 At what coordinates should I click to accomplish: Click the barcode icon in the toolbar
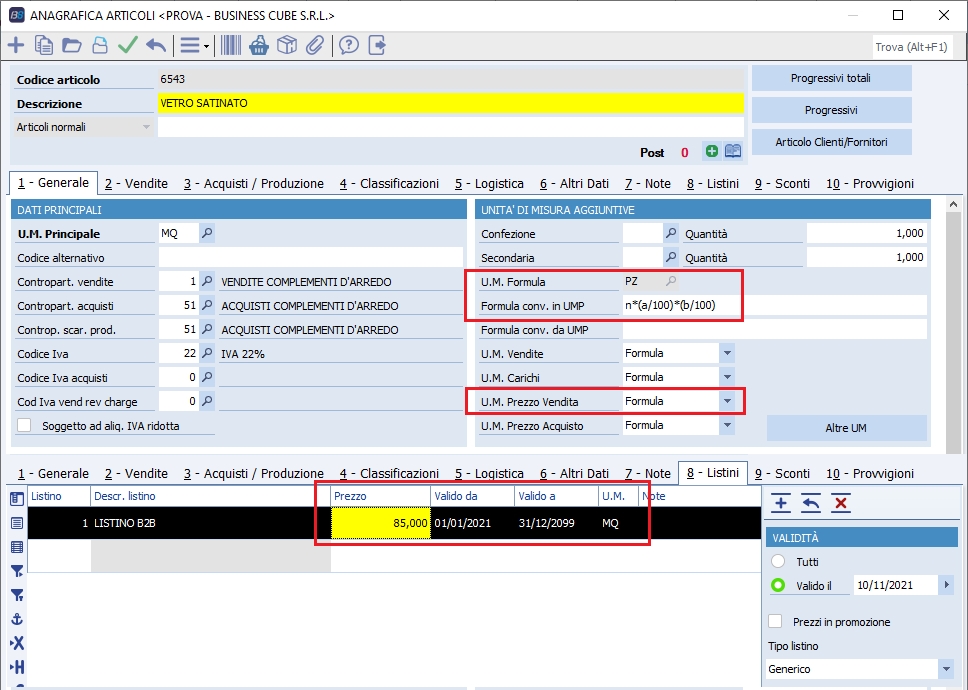tap(231, 45)
